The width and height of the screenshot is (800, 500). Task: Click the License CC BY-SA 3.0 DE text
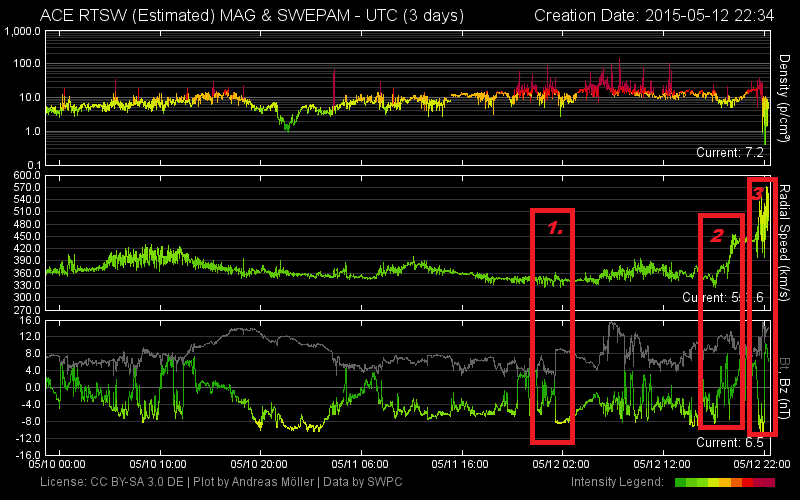(x=111, y=482)
